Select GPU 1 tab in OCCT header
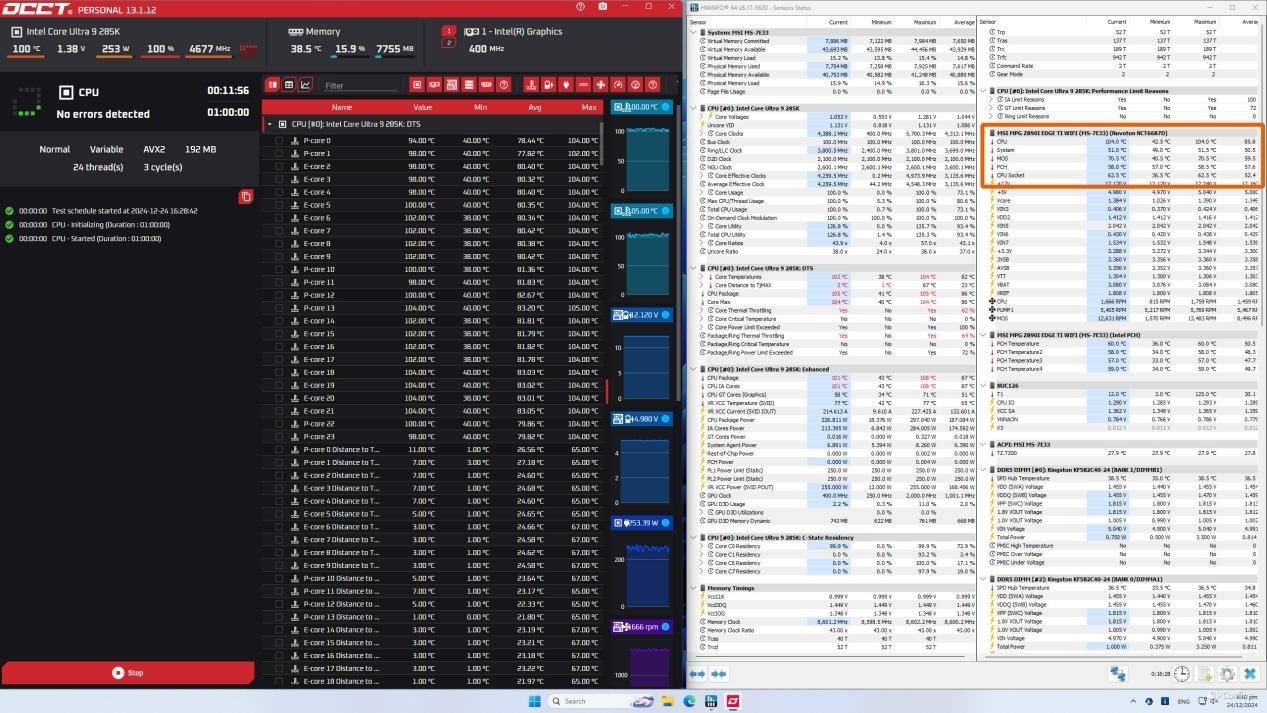Screen dimensions: 1267x713 [449, 31]
